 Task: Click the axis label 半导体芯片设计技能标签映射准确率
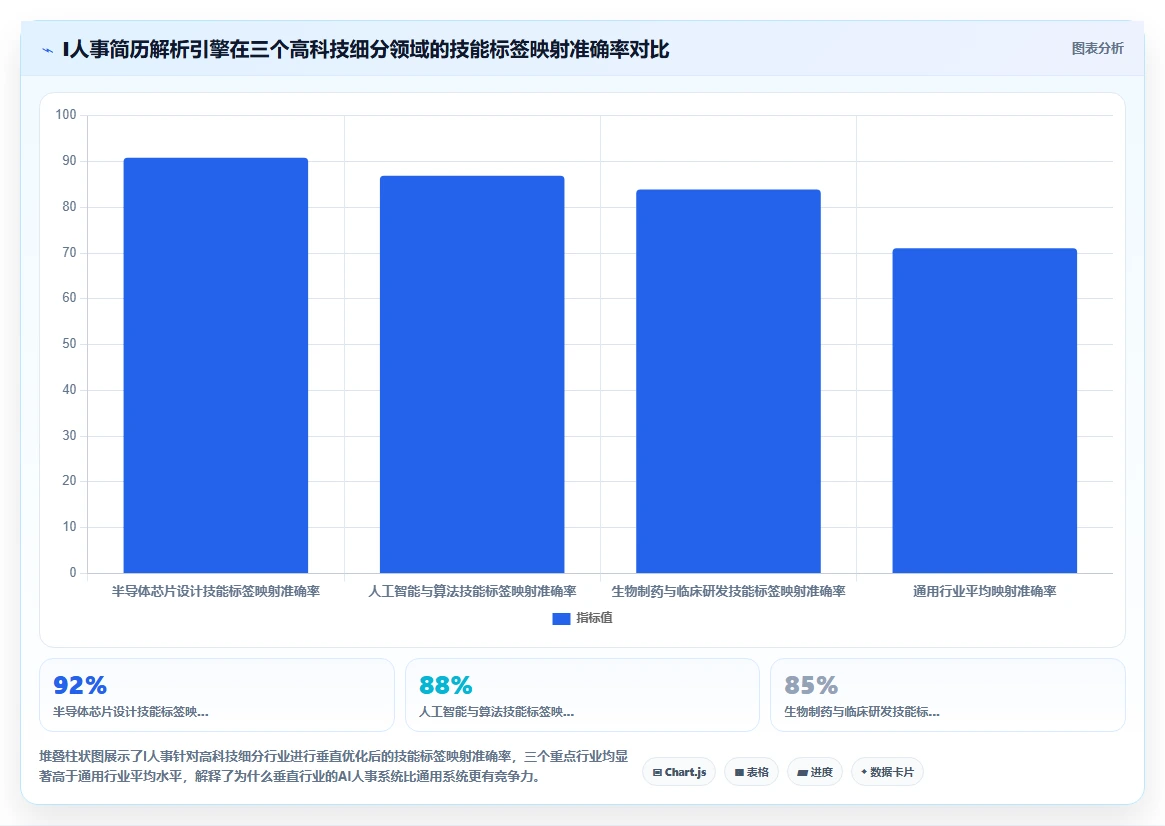coord(215,591)
